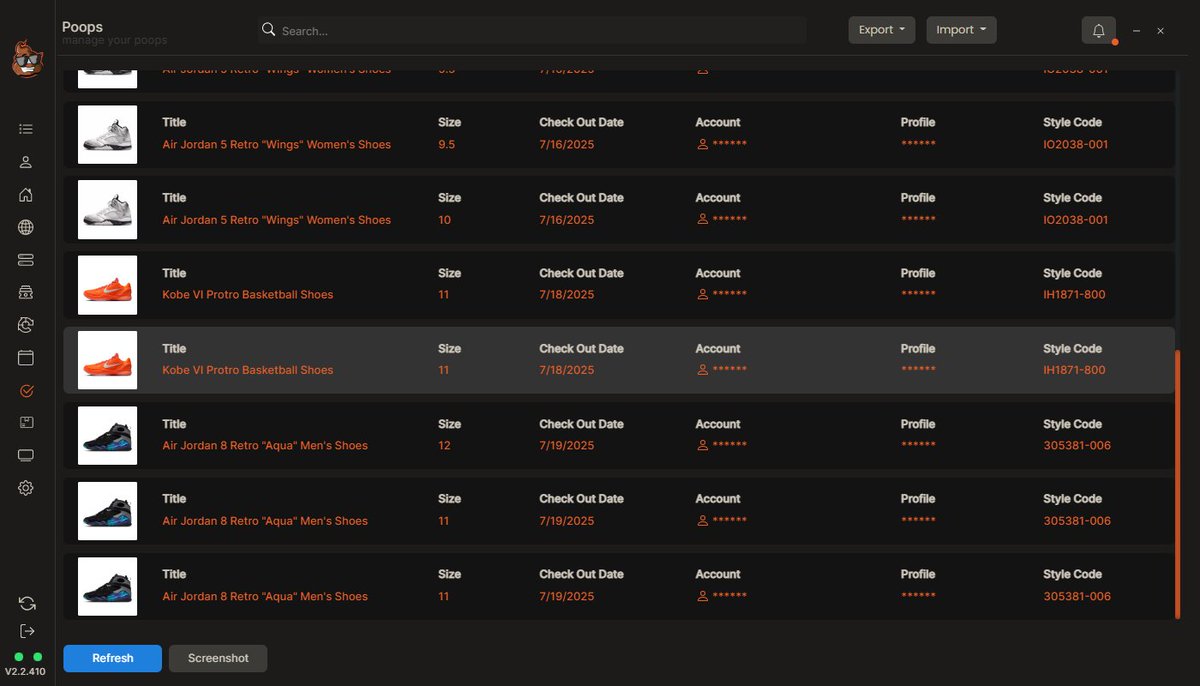1200x686 pixels.
Task: Click the Jordan 5 Wings size 9.5 shoe thumbnail
Action: coord(107,134)
